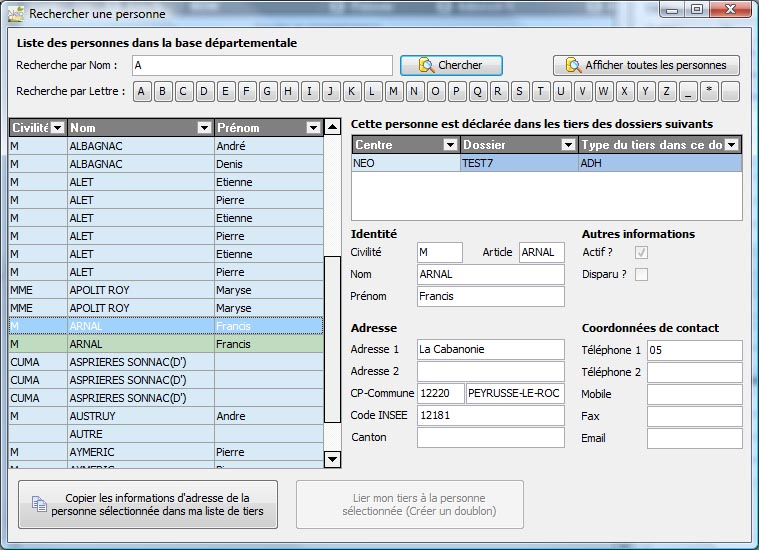Select the TEST7 dossier cell
Image resolution: width=759 pixels, height=550 pixels.
(519, 163)
